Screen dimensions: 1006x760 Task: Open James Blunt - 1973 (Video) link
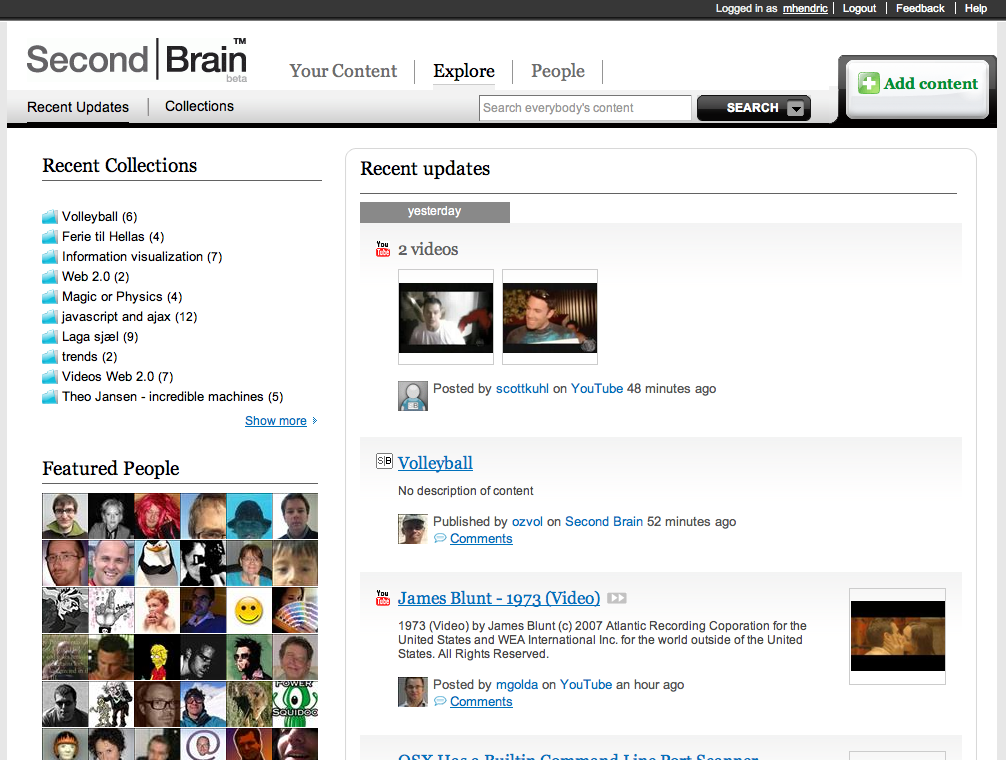pyautogui.click(x=499, y=598)
